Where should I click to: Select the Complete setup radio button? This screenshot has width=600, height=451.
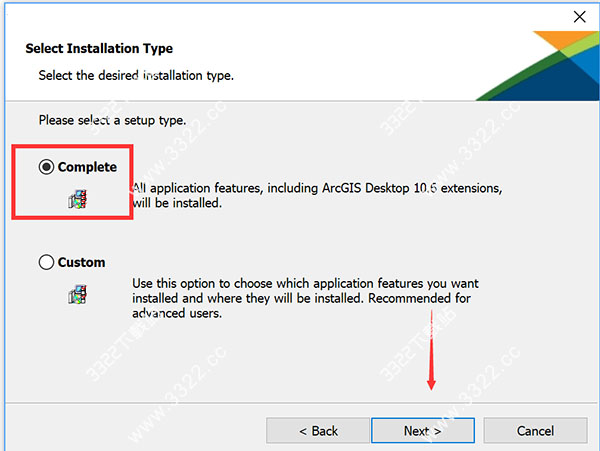46,167
